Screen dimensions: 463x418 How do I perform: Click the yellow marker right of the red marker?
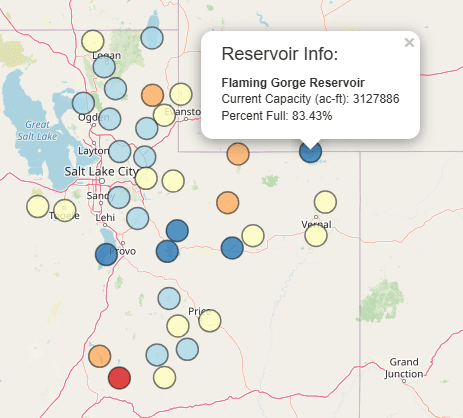(164, 377)
